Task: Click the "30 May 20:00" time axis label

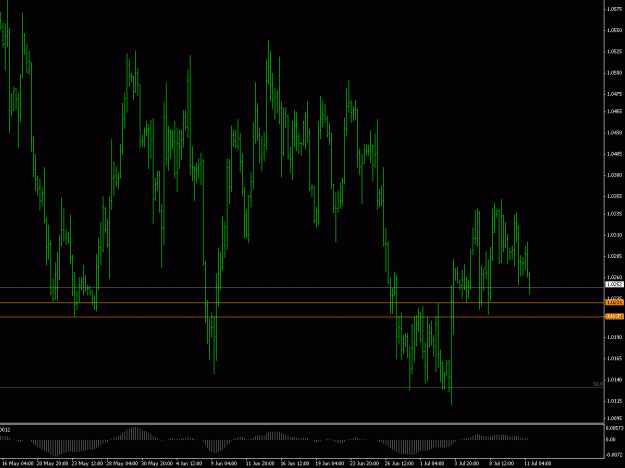Action: click(x=157, y=464)
